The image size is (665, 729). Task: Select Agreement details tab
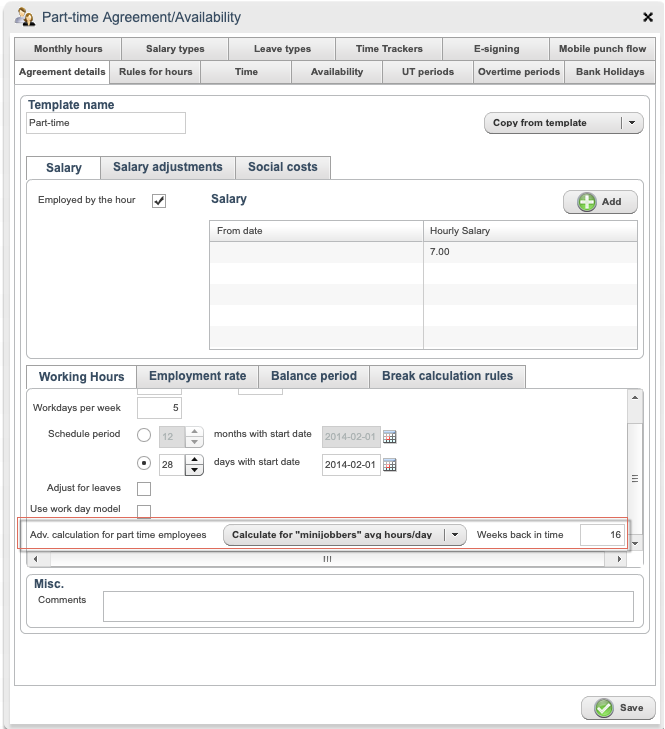click(62, 72)
